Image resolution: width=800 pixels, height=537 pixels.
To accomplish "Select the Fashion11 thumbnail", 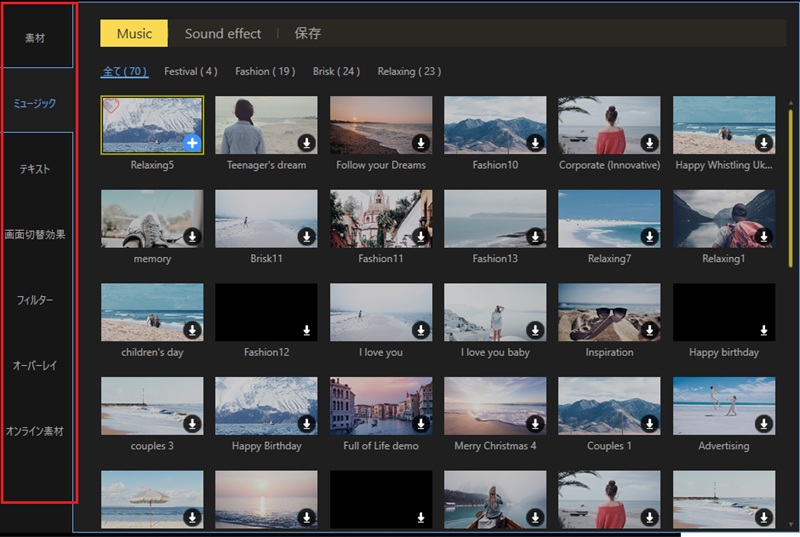I will [381, 219].
